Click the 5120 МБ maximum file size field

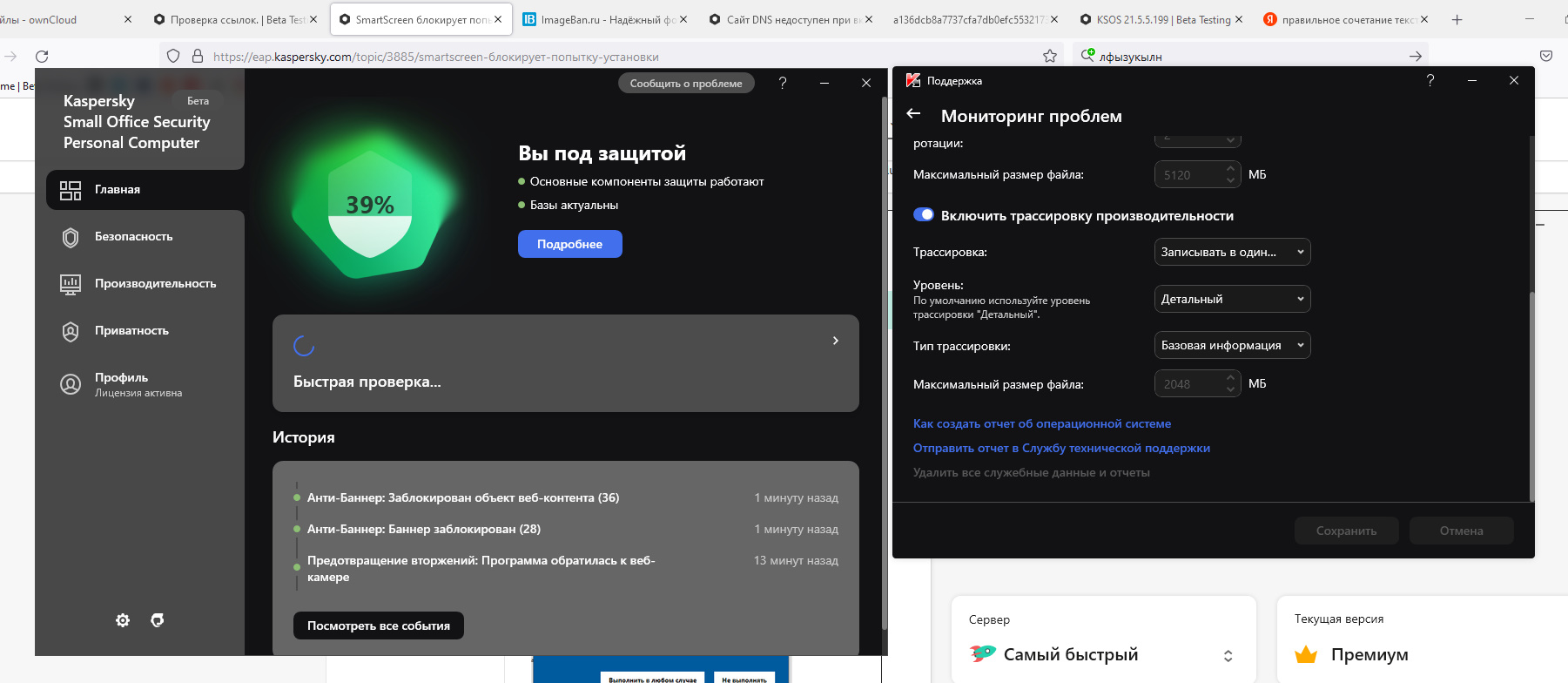pyautogui.click(x=1197, y=175)
